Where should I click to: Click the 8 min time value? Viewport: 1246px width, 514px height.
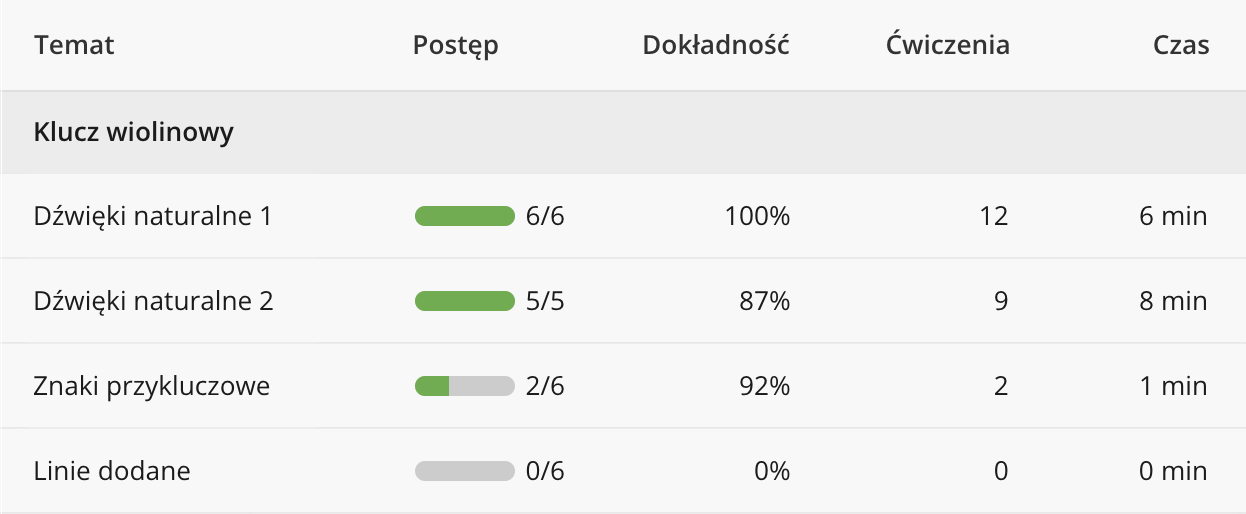[x=1174, y=301]
